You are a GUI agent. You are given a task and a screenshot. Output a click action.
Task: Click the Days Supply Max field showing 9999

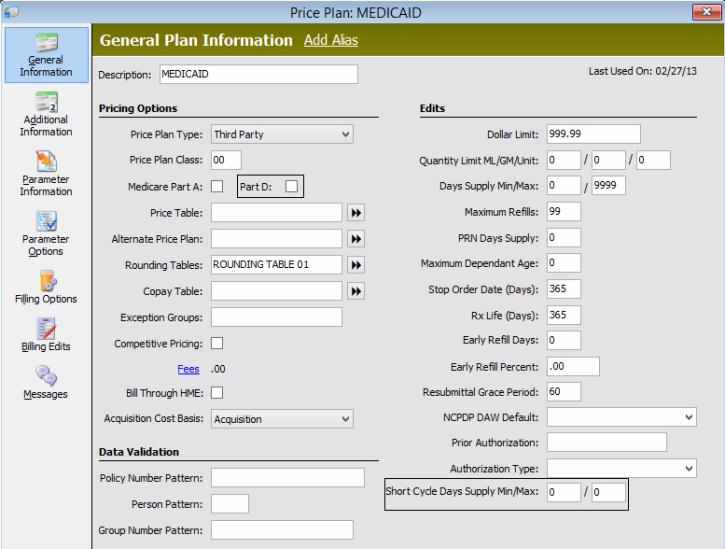608,185
